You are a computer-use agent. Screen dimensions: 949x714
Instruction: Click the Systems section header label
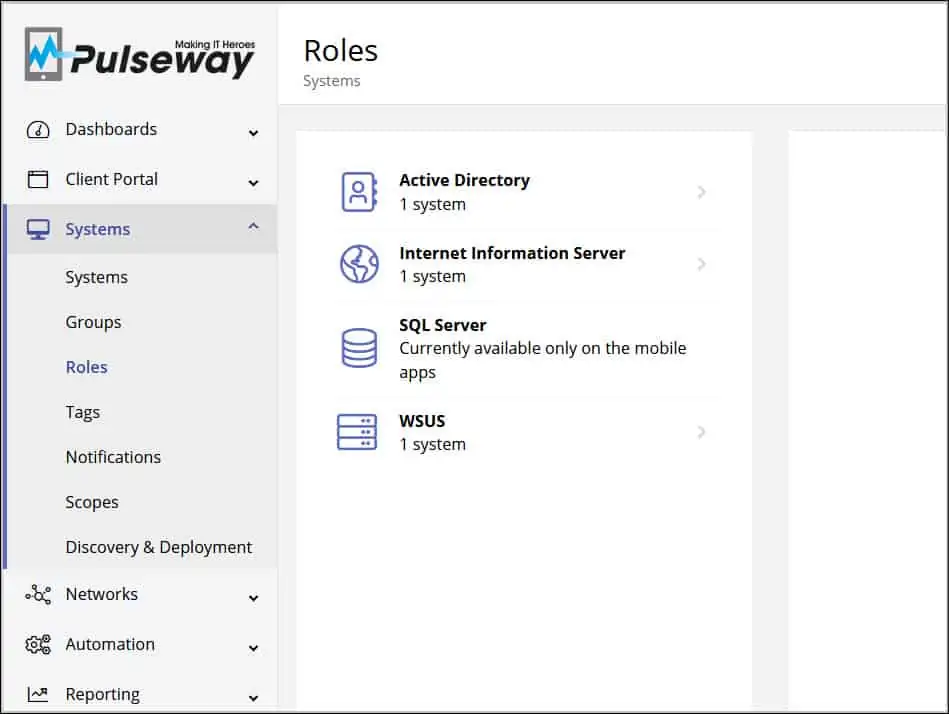pos(97,229)
